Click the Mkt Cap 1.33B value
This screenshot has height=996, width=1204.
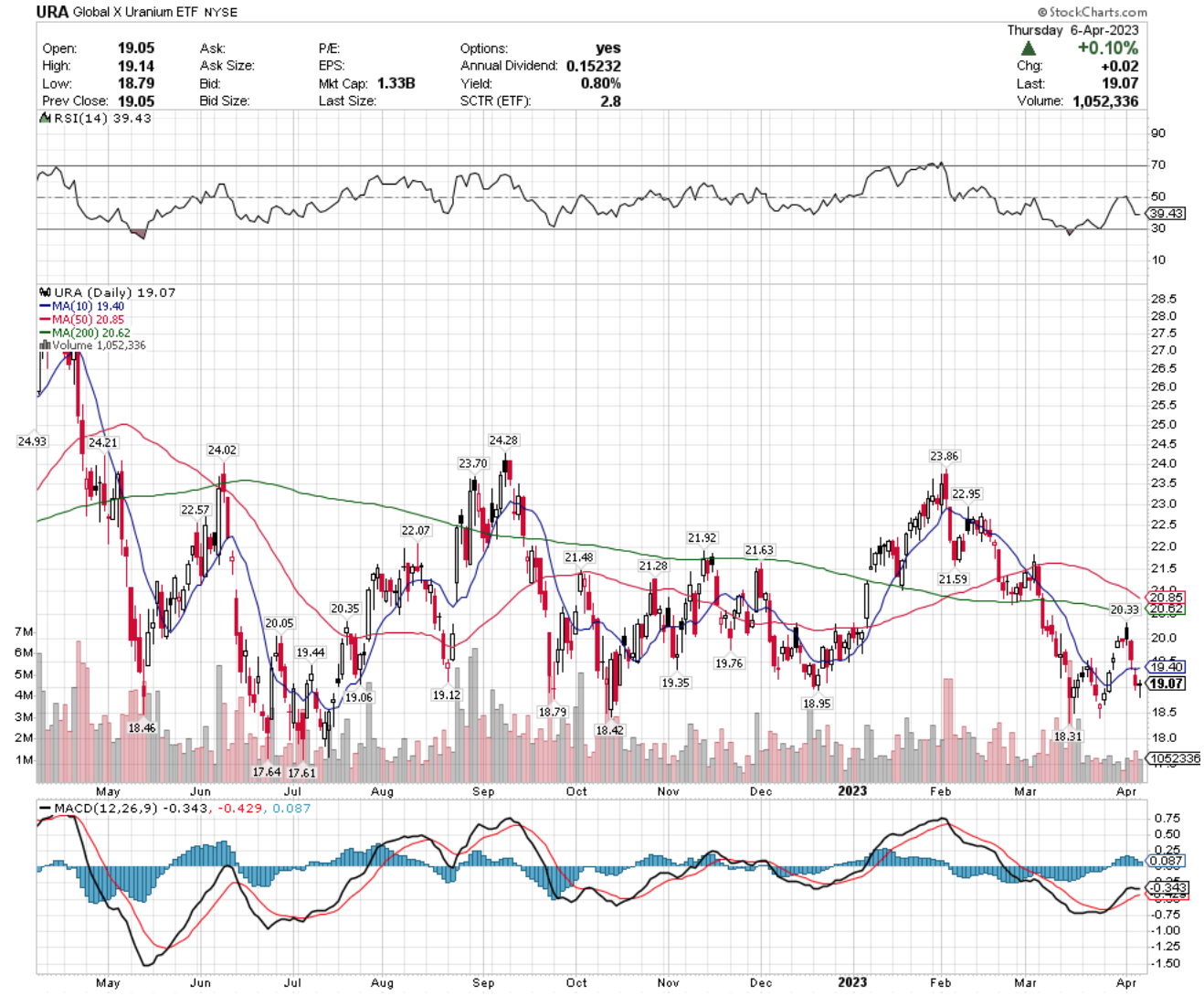tap(396, 83)
